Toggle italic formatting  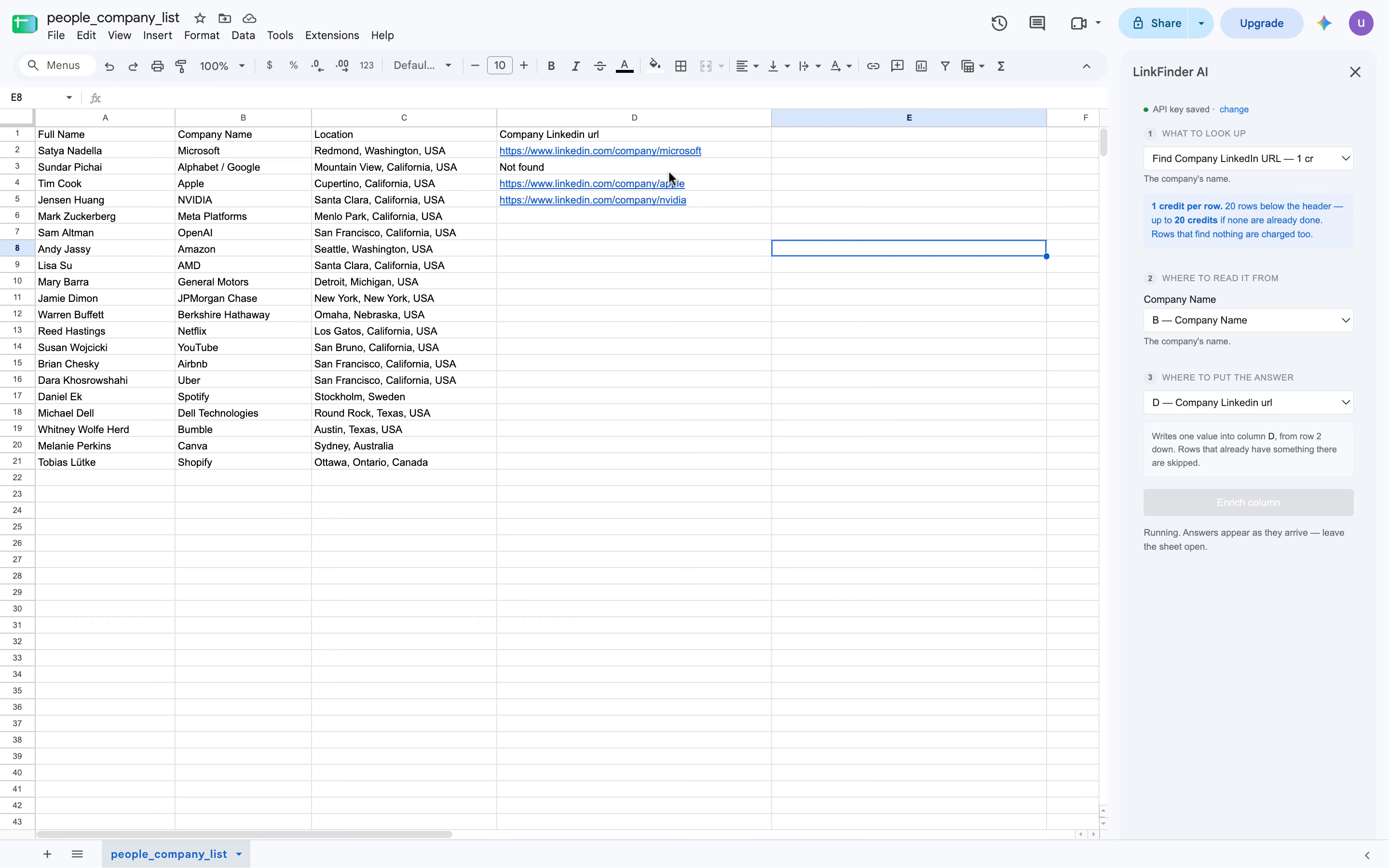click(x=575, y=66)
